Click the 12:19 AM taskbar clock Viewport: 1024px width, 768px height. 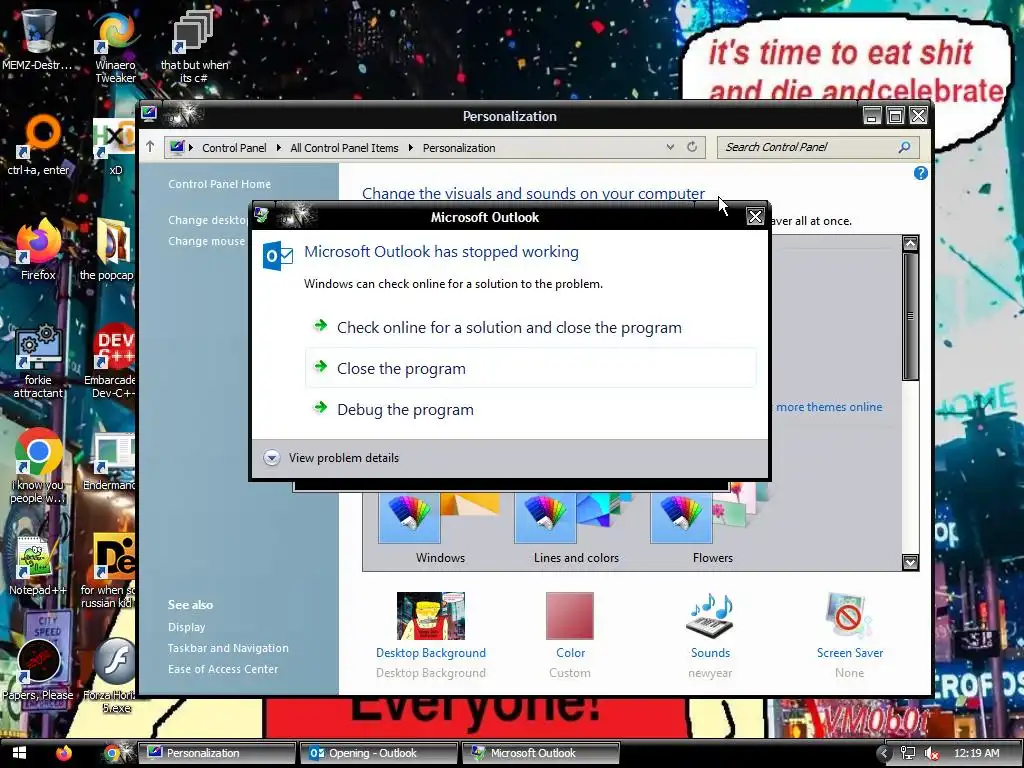point(977,753)
